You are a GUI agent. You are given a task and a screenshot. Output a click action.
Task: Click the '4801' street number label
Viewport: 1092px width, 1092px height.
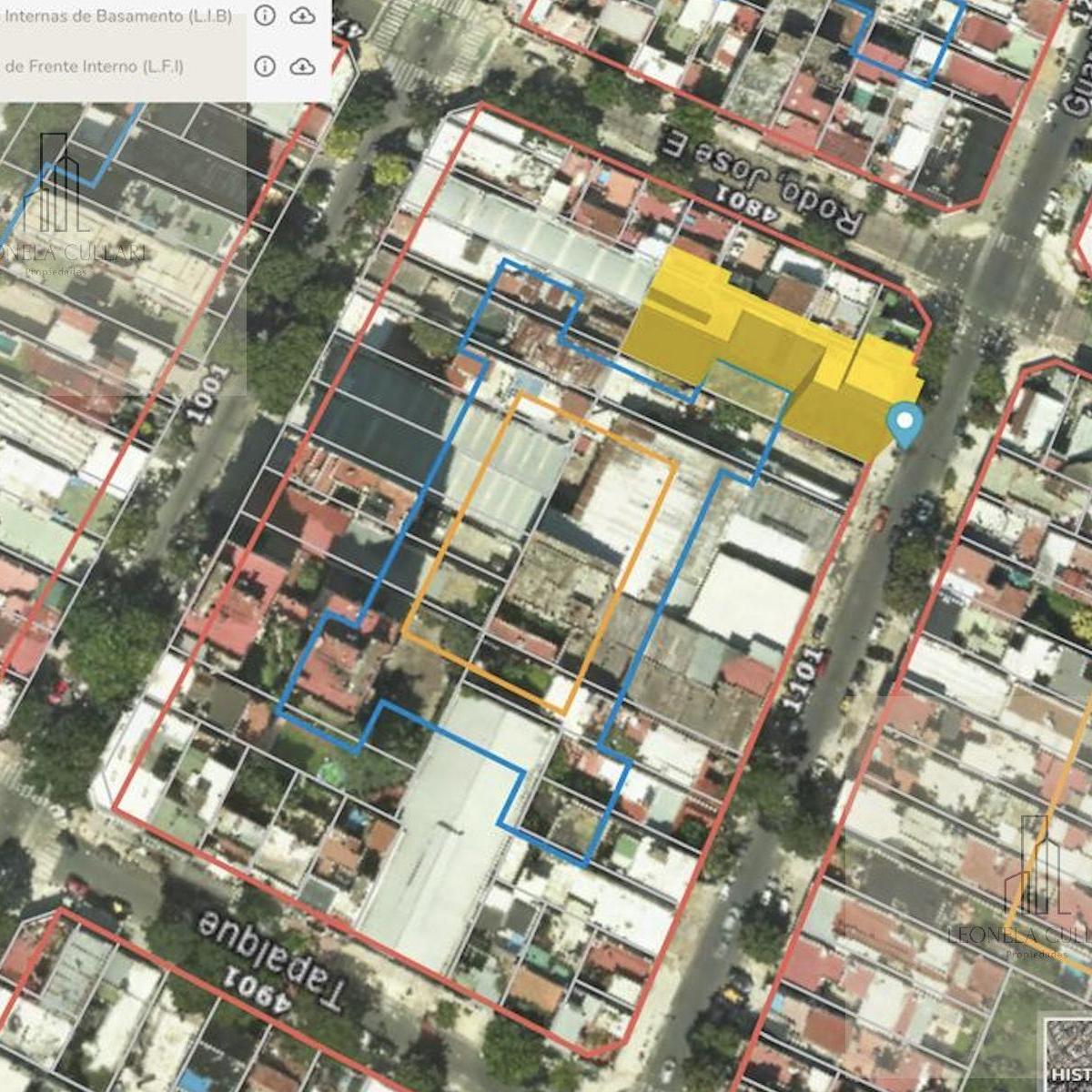pos(747,206)
